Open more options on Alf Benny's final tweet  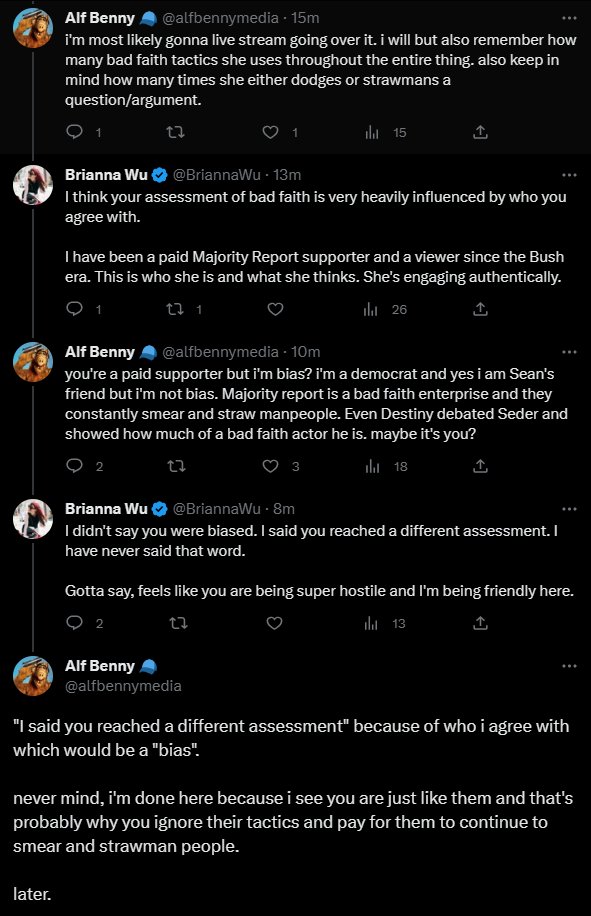569,667
